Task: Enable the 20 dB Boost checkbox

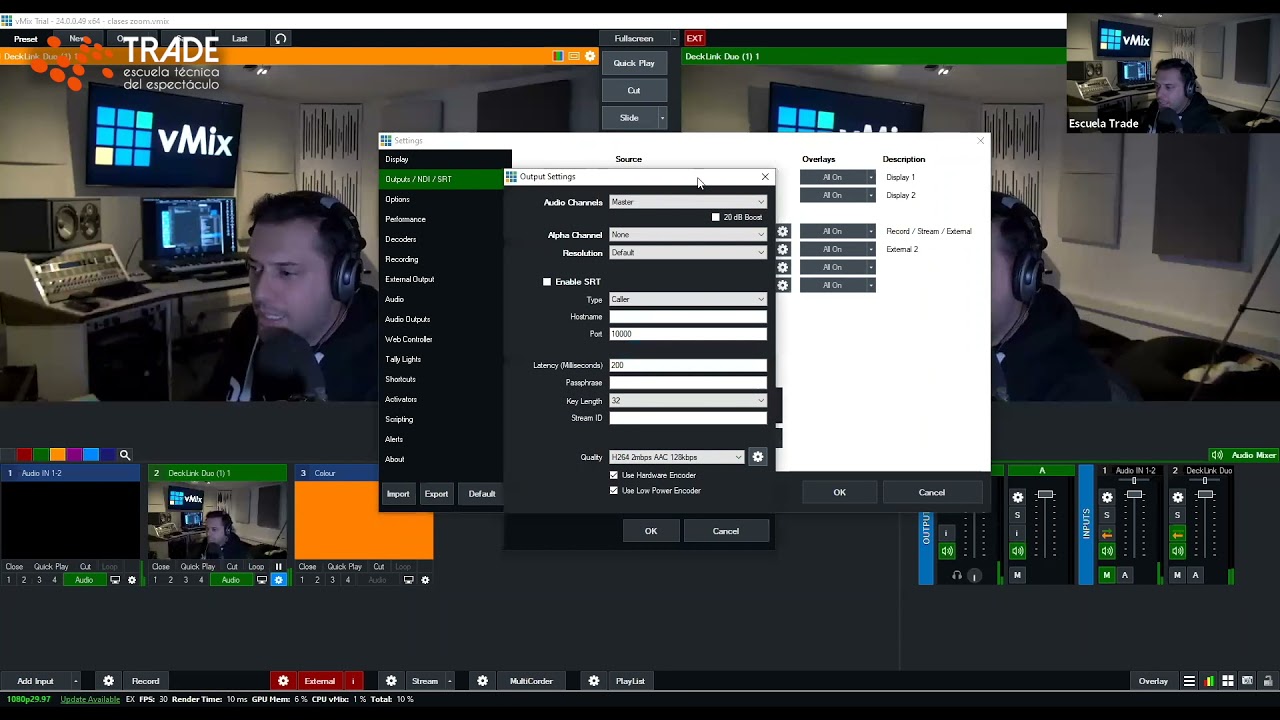Action: pos(715,217)
